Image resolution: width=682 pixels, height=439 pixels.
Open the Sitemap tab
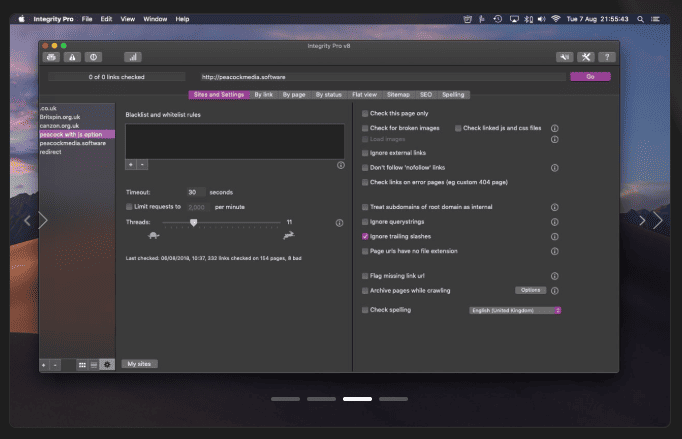398,95
